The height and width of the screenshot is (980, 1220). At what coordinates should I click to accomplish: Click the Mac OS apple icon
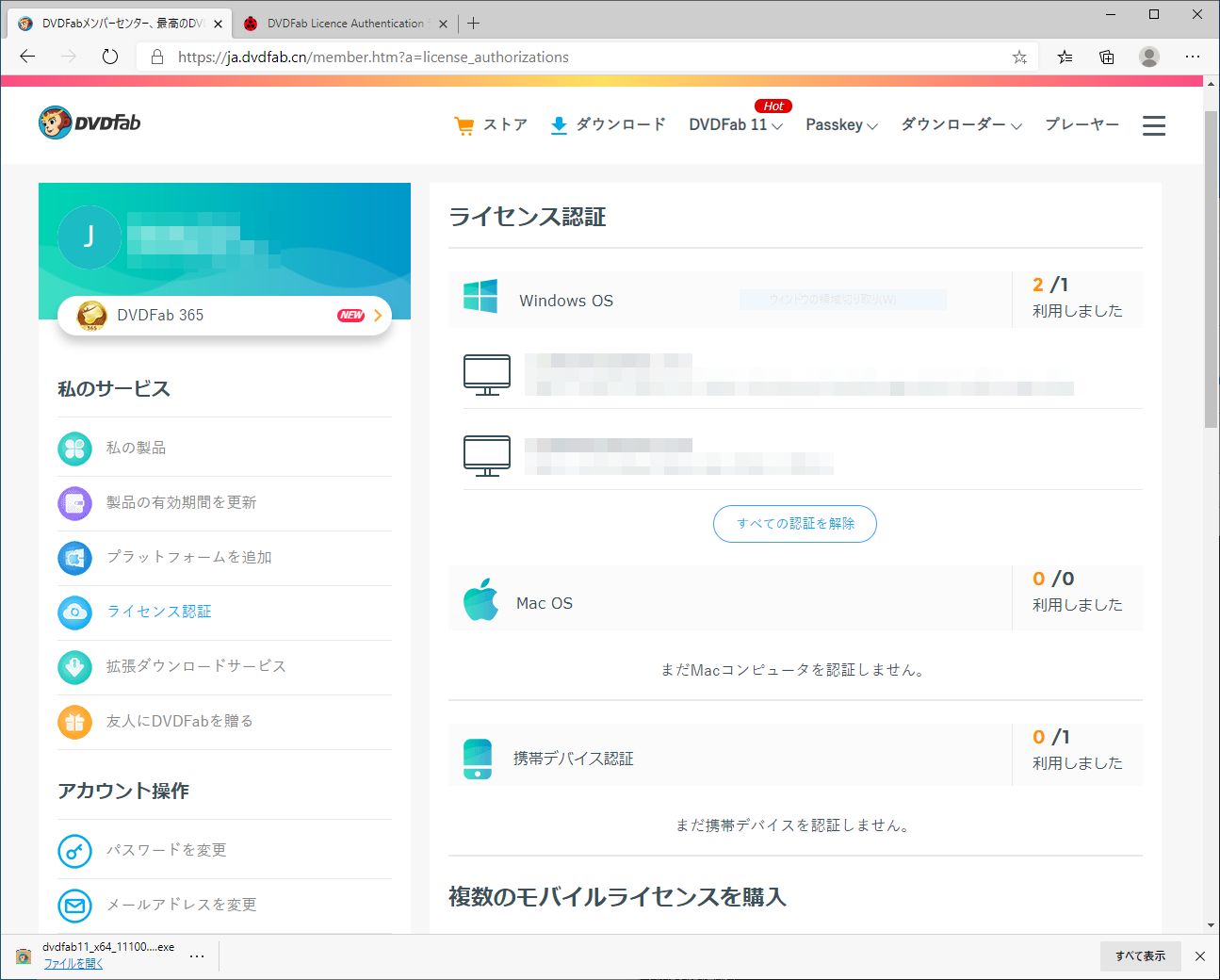pyautogui.click(x=480, y=599)
